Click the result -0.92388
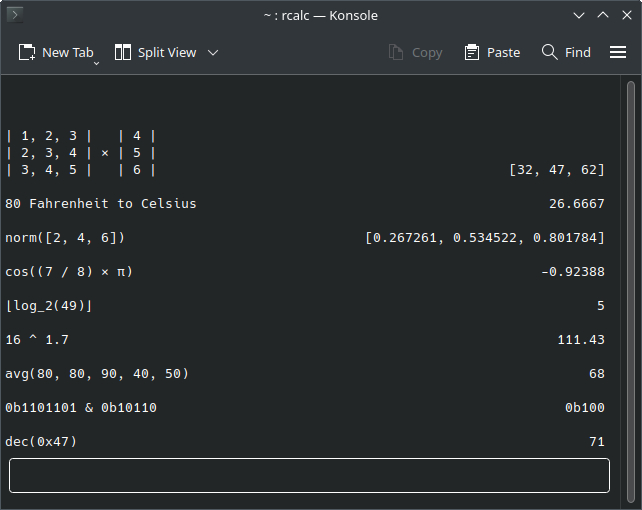 click(x=573, y=272)
